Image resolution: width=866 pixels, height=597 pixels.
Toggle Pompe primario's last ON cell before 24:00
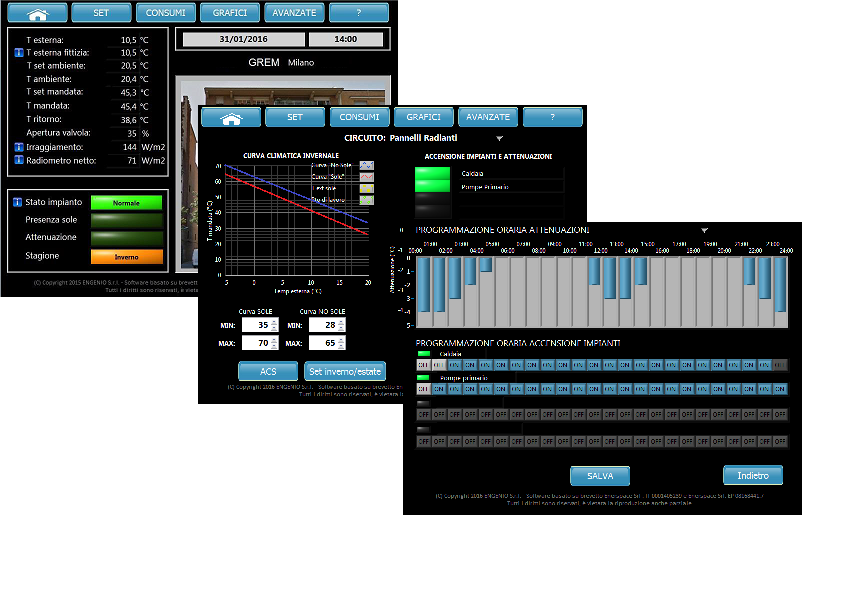(780, 389)
